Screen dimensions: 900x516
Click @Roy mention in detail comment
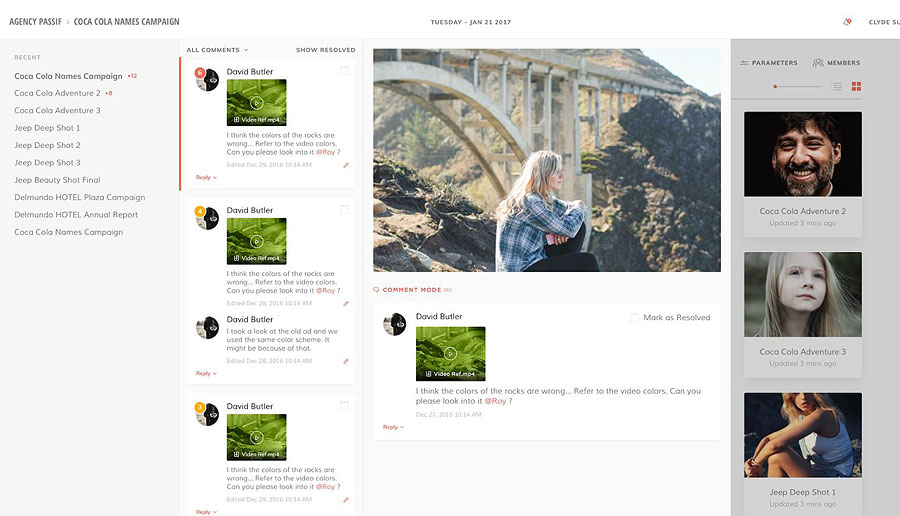[495, 401]
